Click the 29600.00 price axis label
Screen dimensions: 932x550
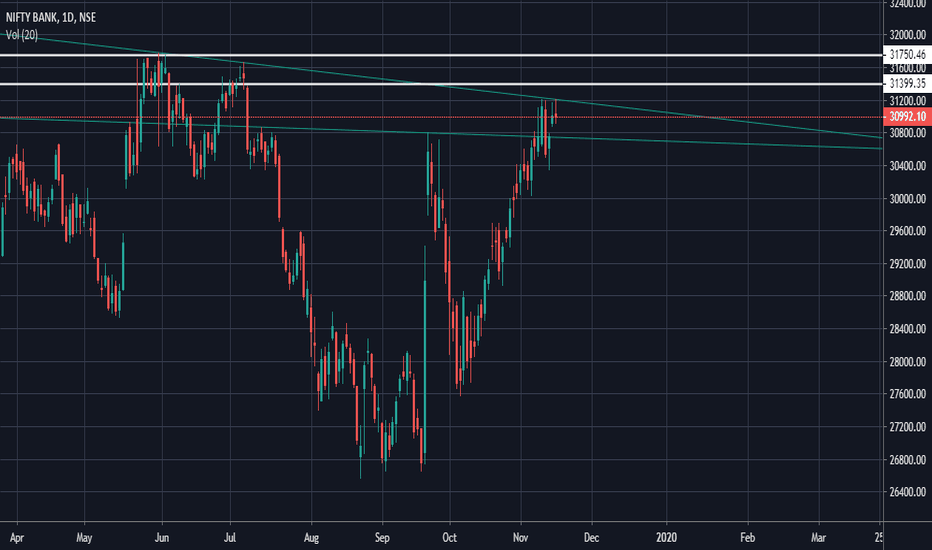(x=907, y=231)
